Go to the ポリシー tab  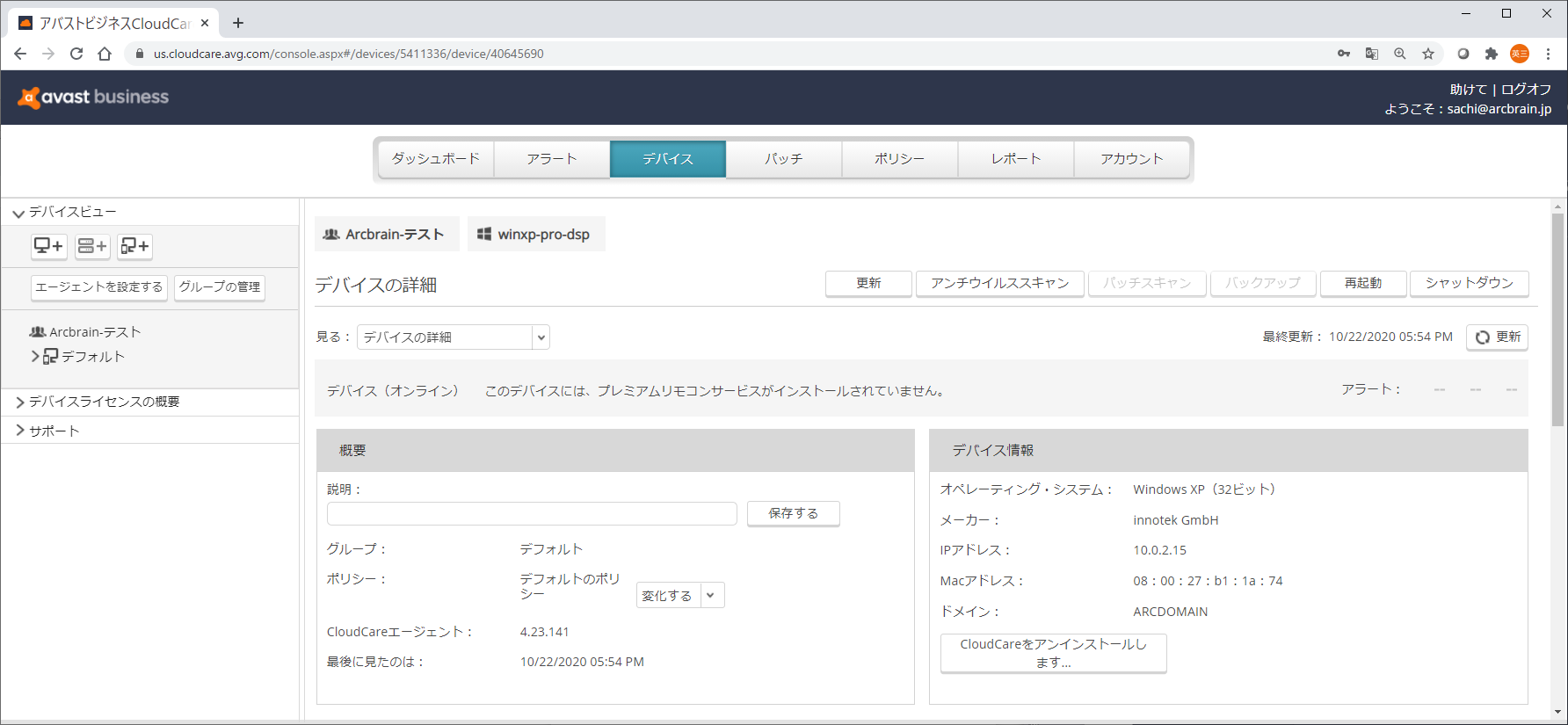900,159
